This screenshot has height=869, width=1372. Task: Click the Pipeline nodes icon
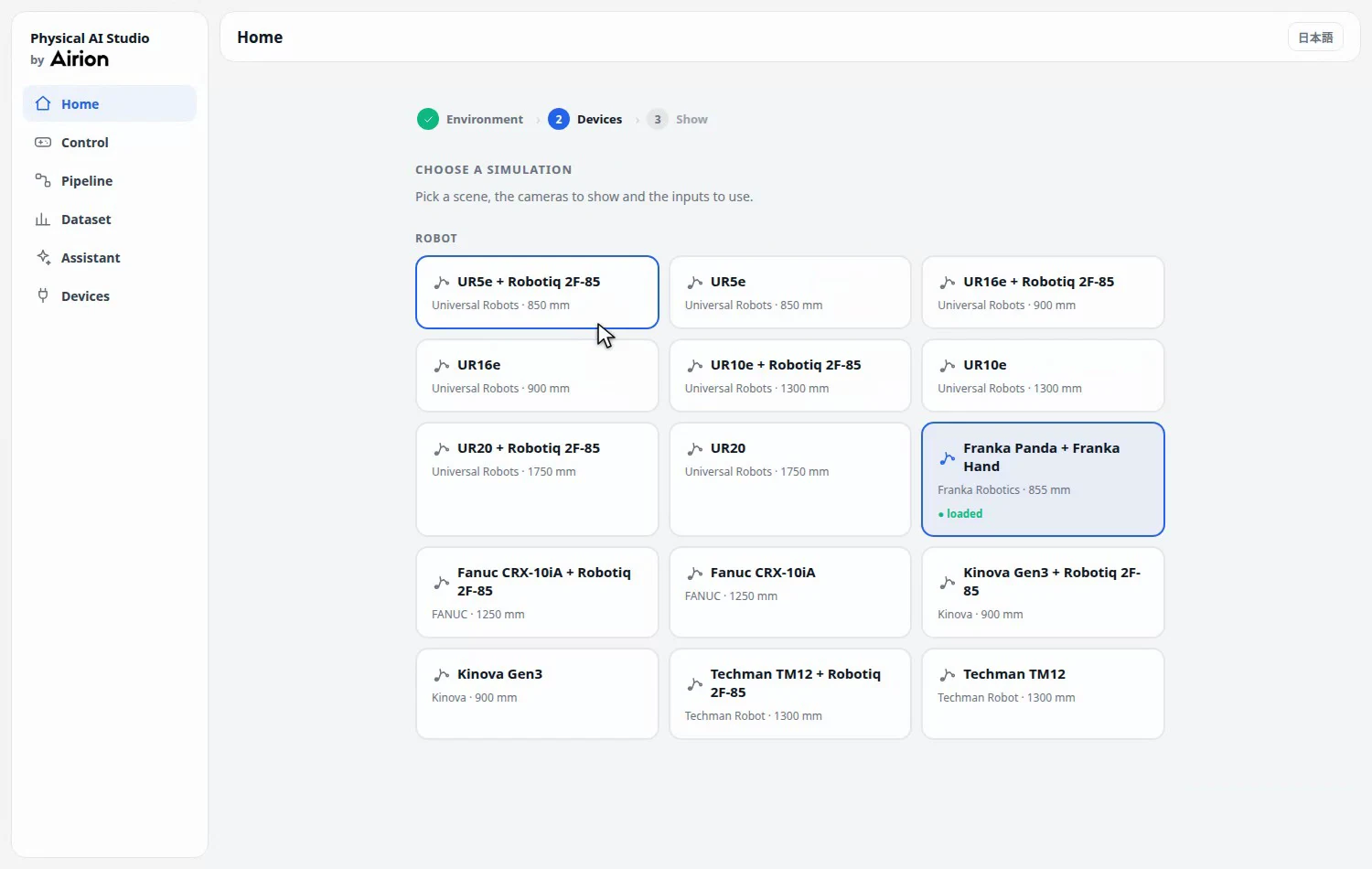43,180
